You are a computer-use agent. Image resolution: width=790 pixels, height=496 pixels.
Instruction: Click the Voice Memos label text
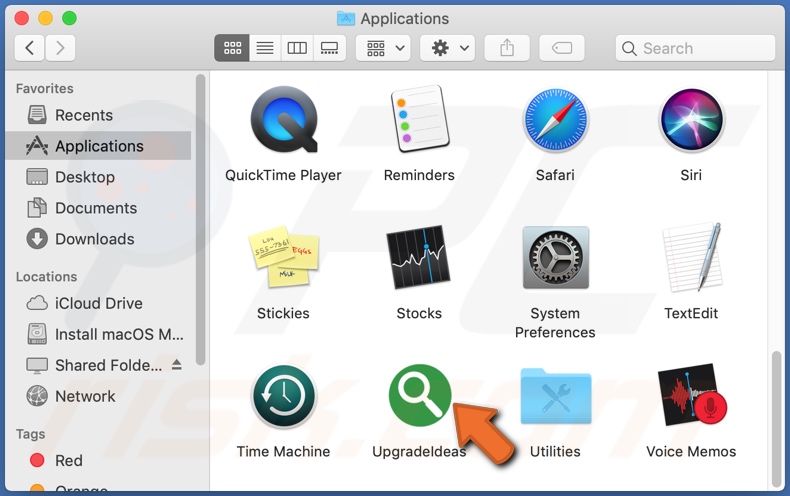[x=691, y=451]
